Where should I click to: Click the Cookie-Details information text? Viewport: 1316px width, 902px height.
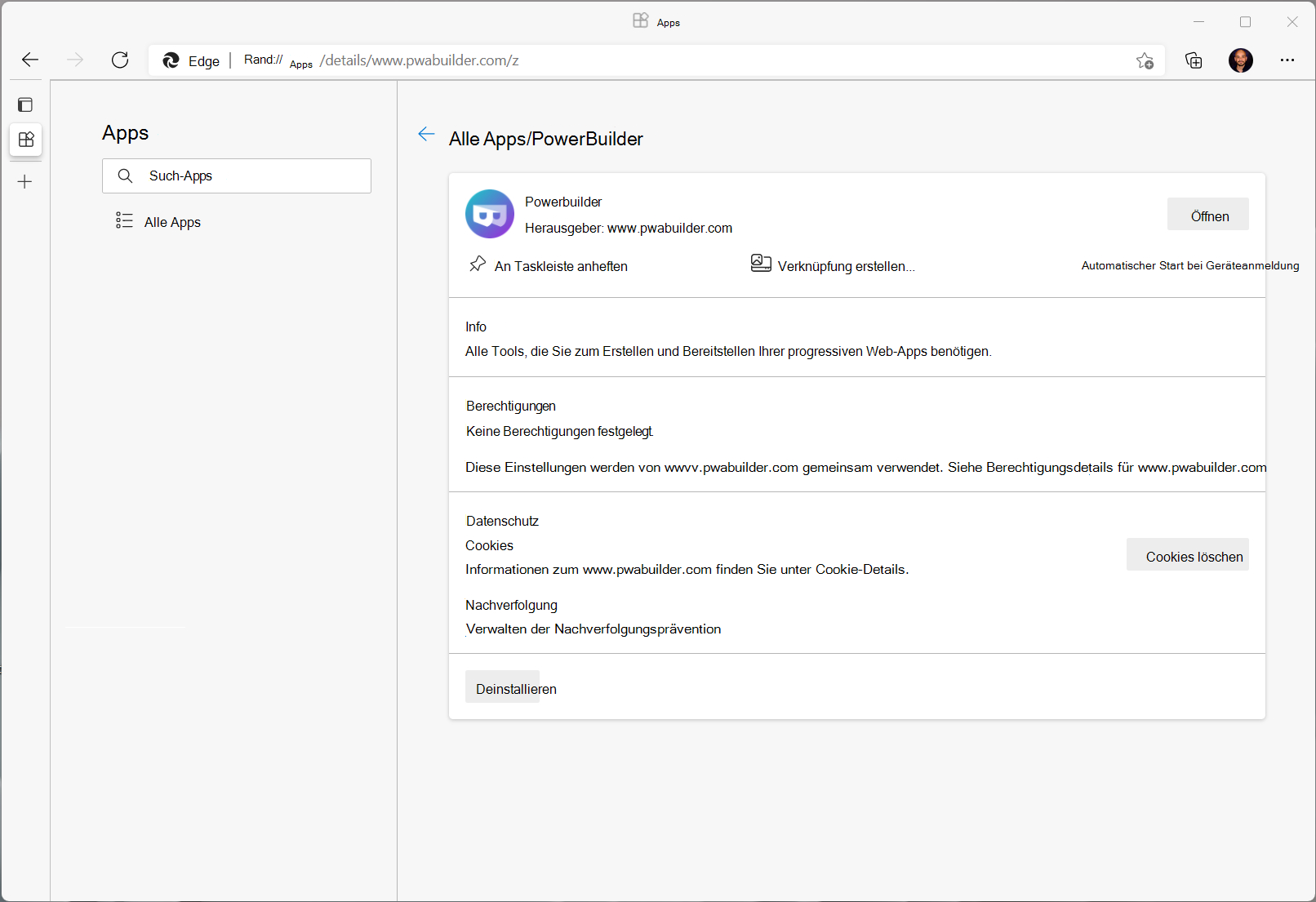tap(687, 569)
